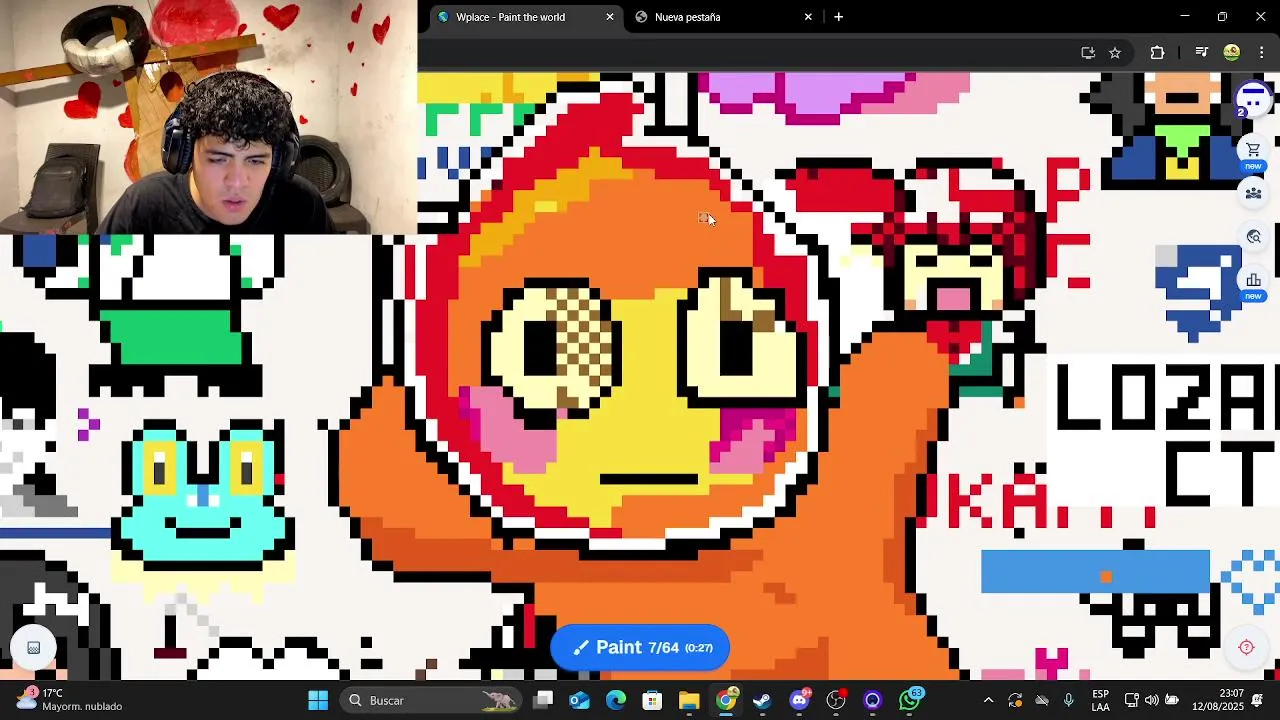Click install app icon in address bar
Screen dimensions: 1280x720
pos(1088,53)
